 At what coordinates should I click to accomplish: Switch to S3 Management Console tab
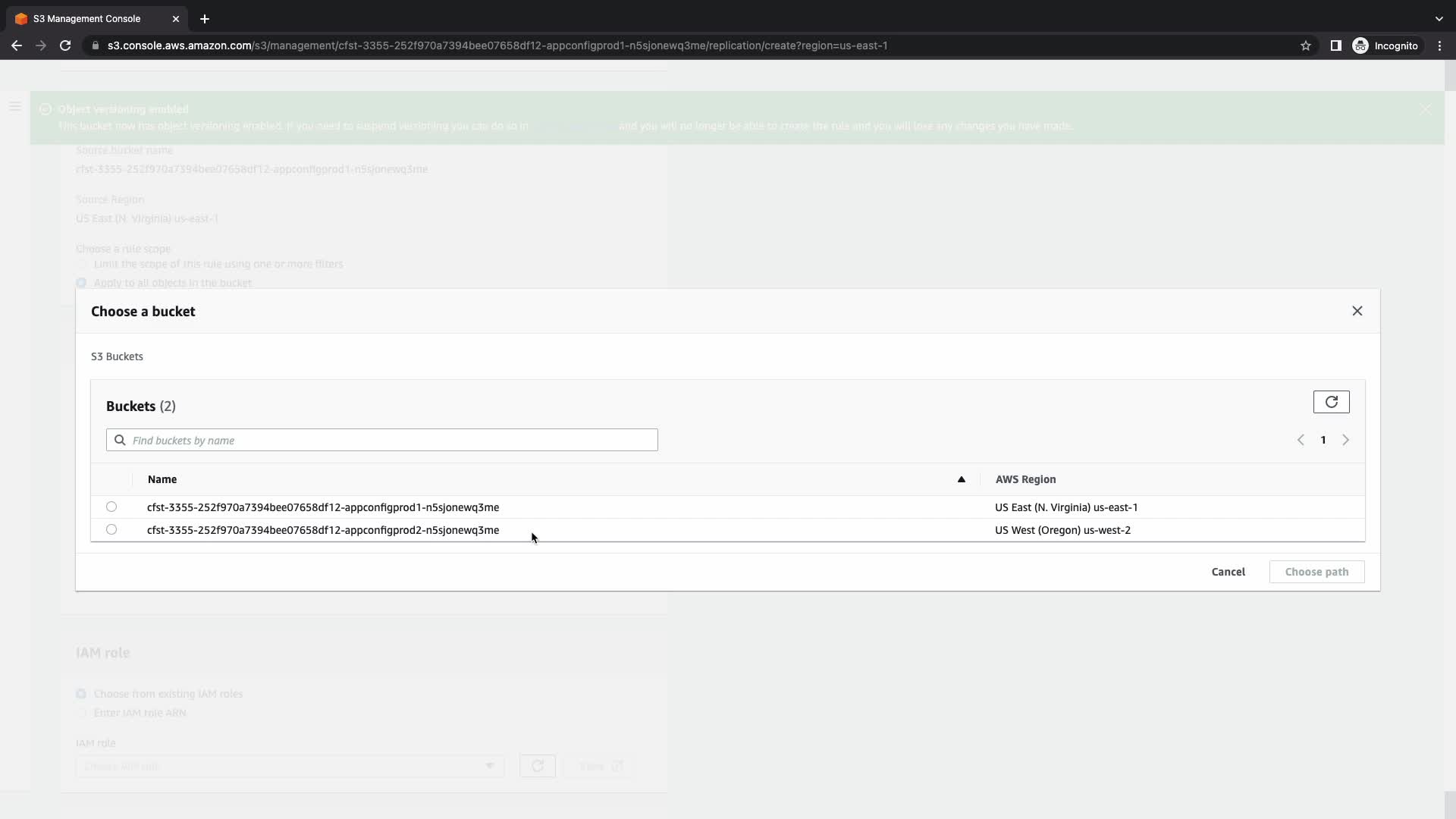(87, 18)
